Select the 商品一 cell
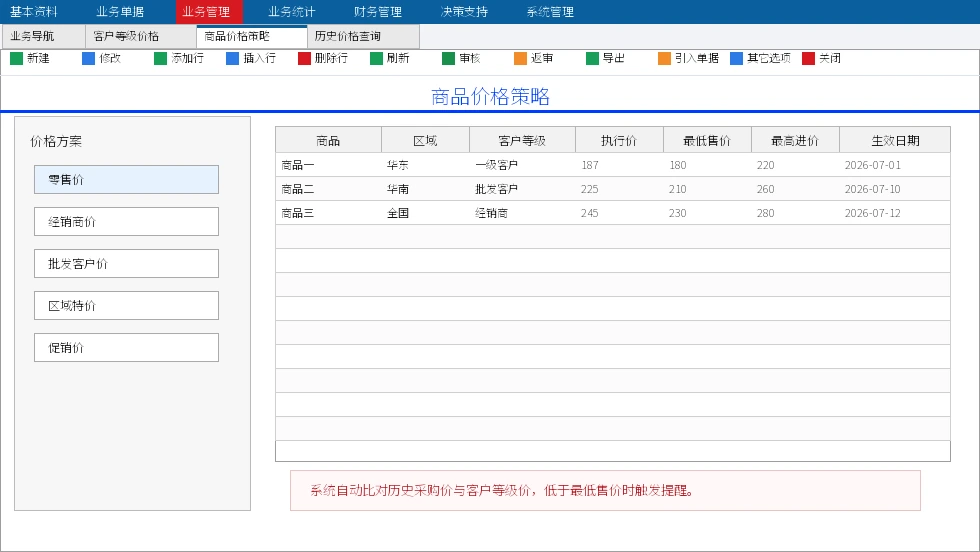 (x=328, y=165)
